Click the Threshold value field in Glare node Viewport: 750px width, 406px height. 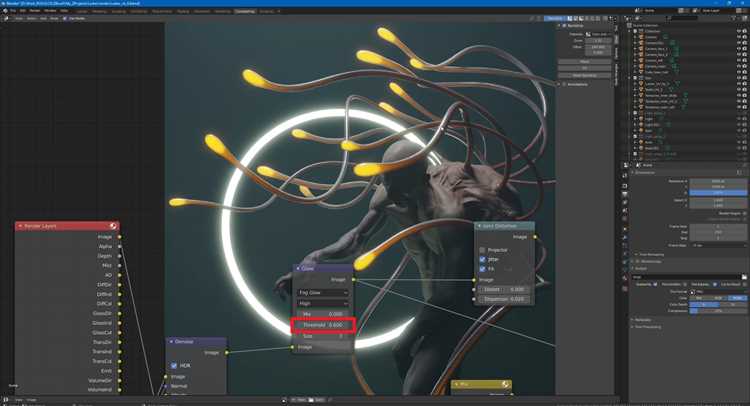tap(323, 325)
